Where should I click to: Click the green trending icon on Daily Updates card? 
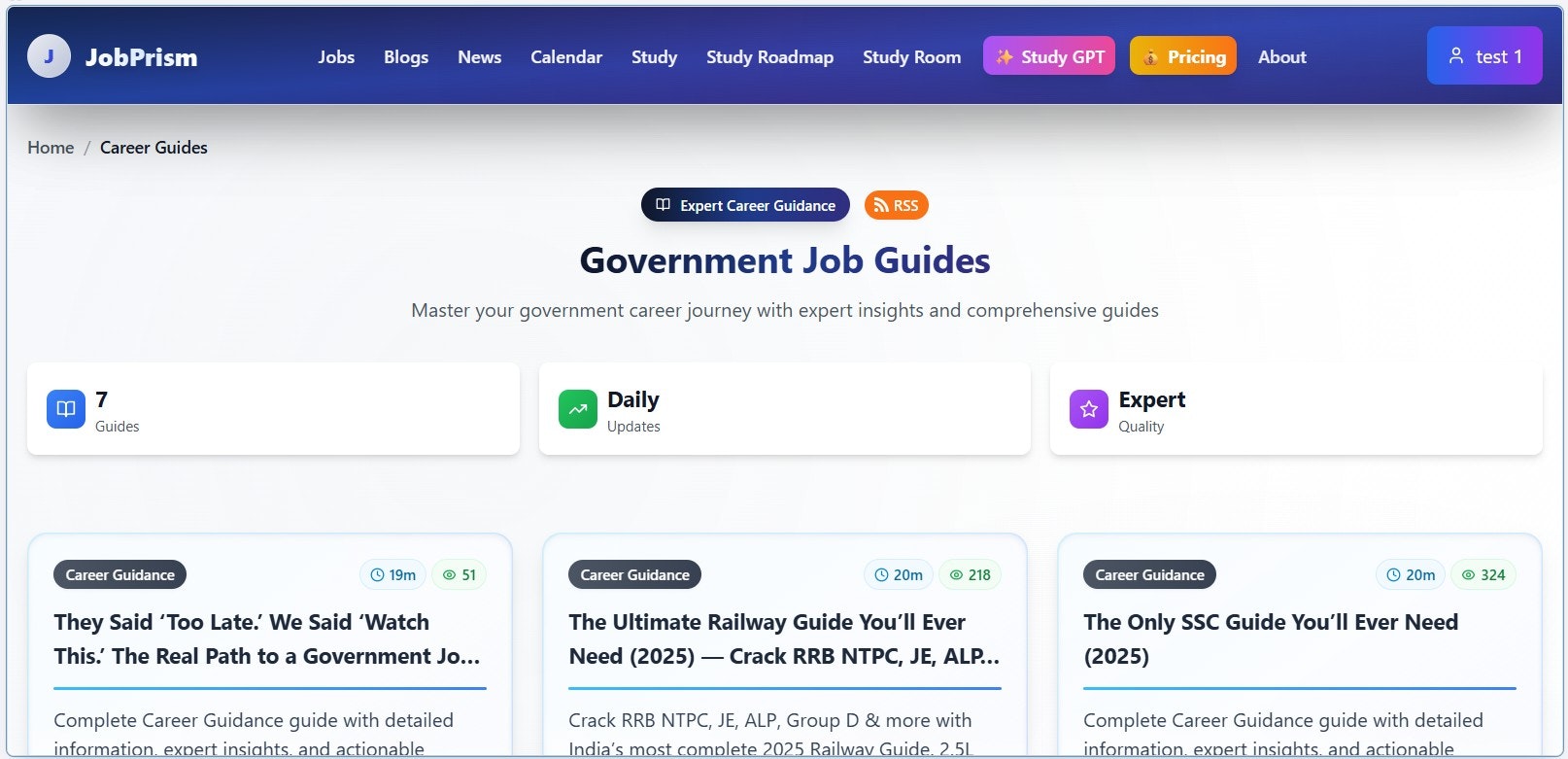(x=578, y=409)
